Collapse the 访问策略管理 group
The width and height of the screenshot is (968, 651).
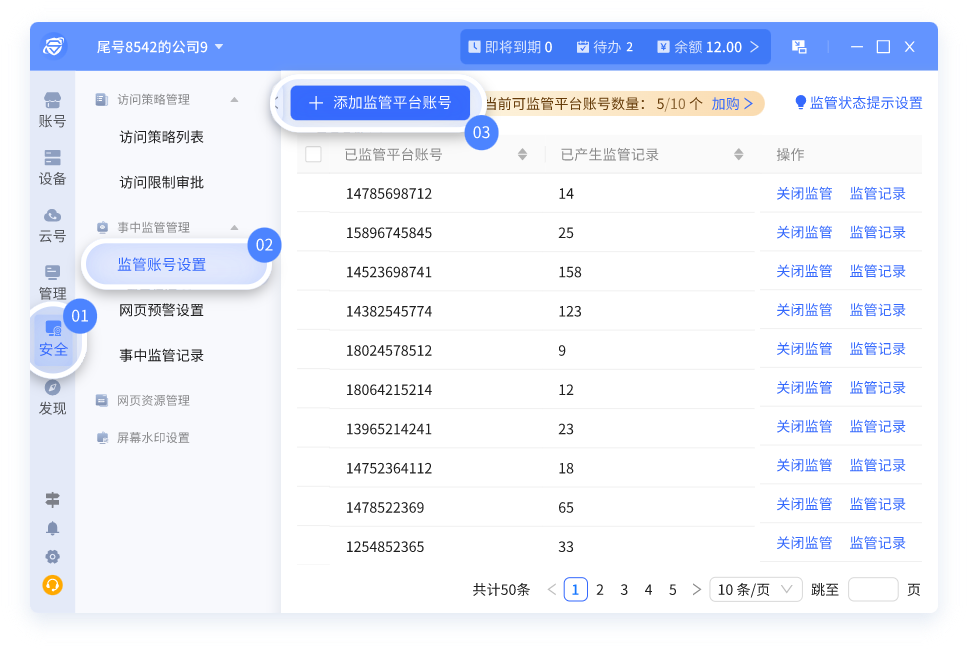click(234, 99)
